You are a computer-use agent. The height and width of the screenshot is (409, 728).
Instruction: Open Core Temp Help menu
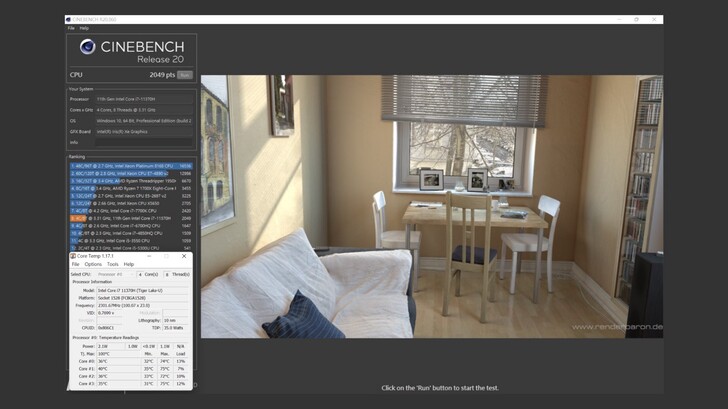129,264
